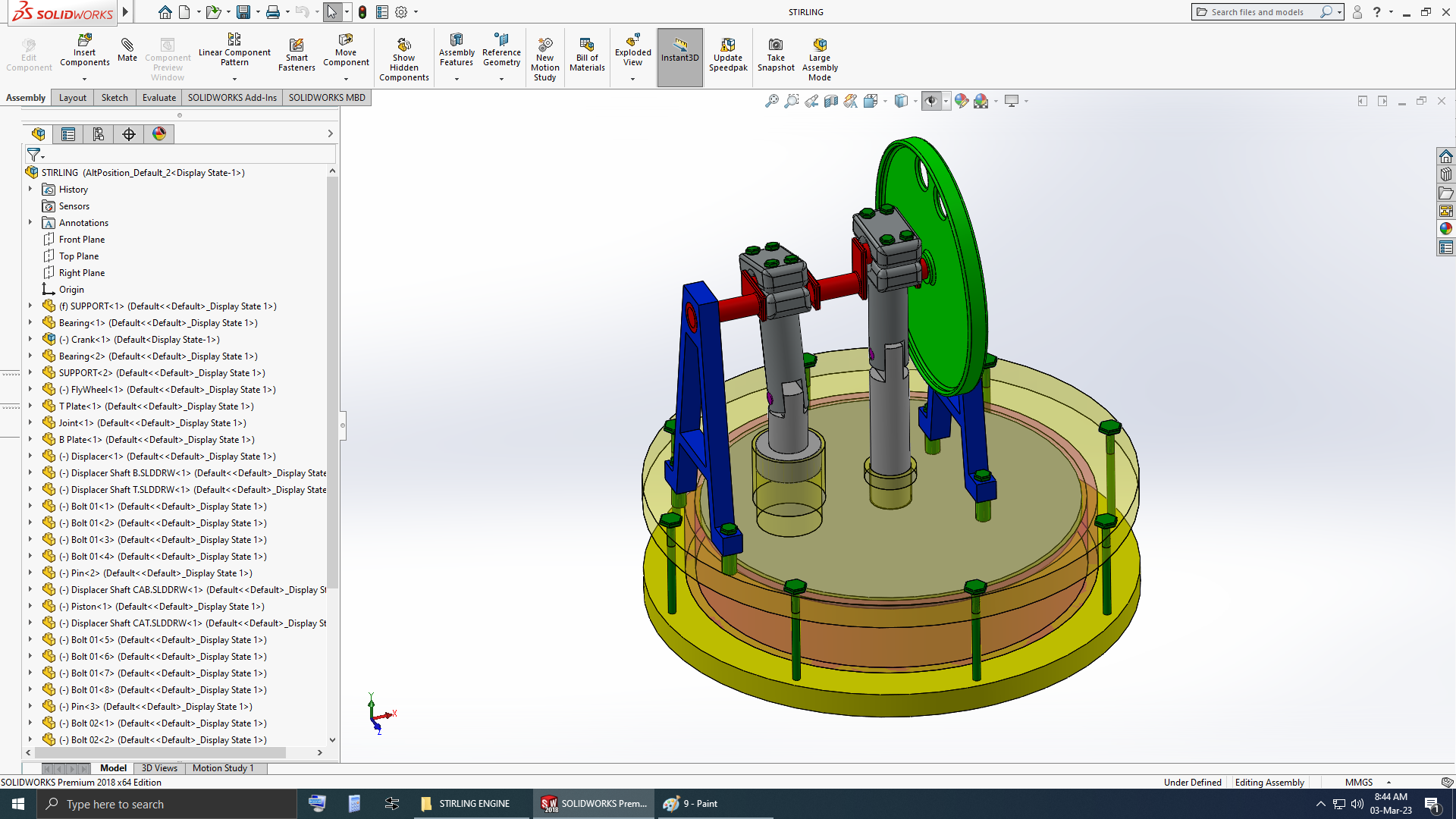Screen dimensions: 1456x819
Task: Toggle Large Assembly Mode
Action: pyautogui.click(x=820, y=45)
